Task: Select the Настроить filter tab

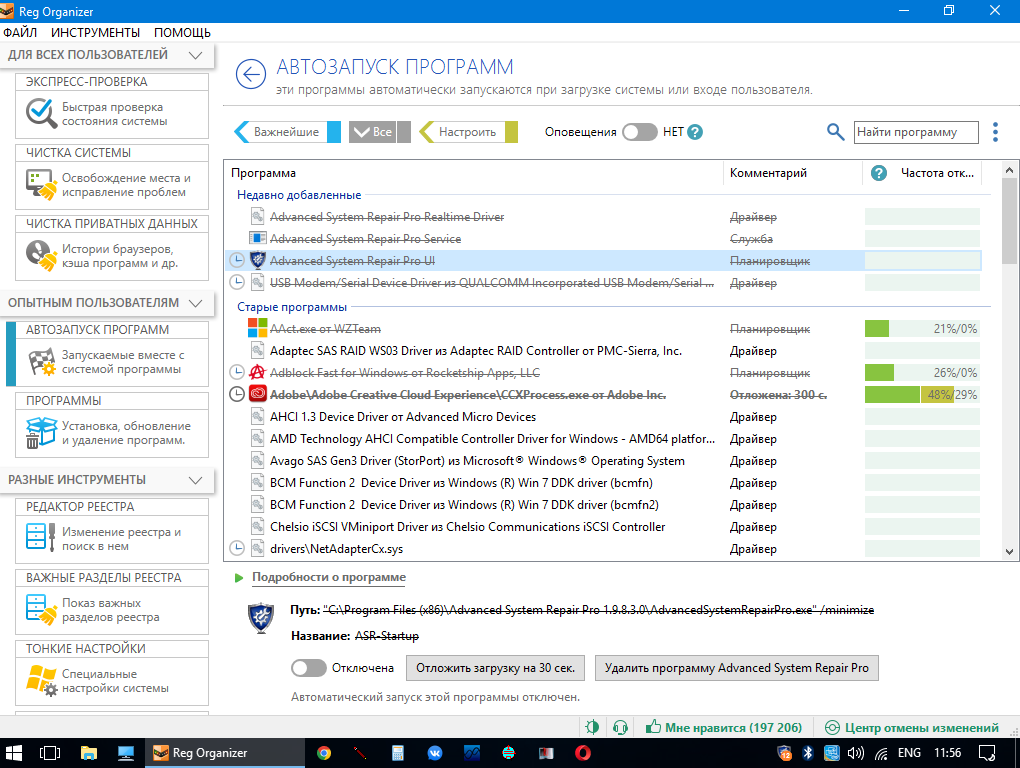Action: [x=468, y=132]
